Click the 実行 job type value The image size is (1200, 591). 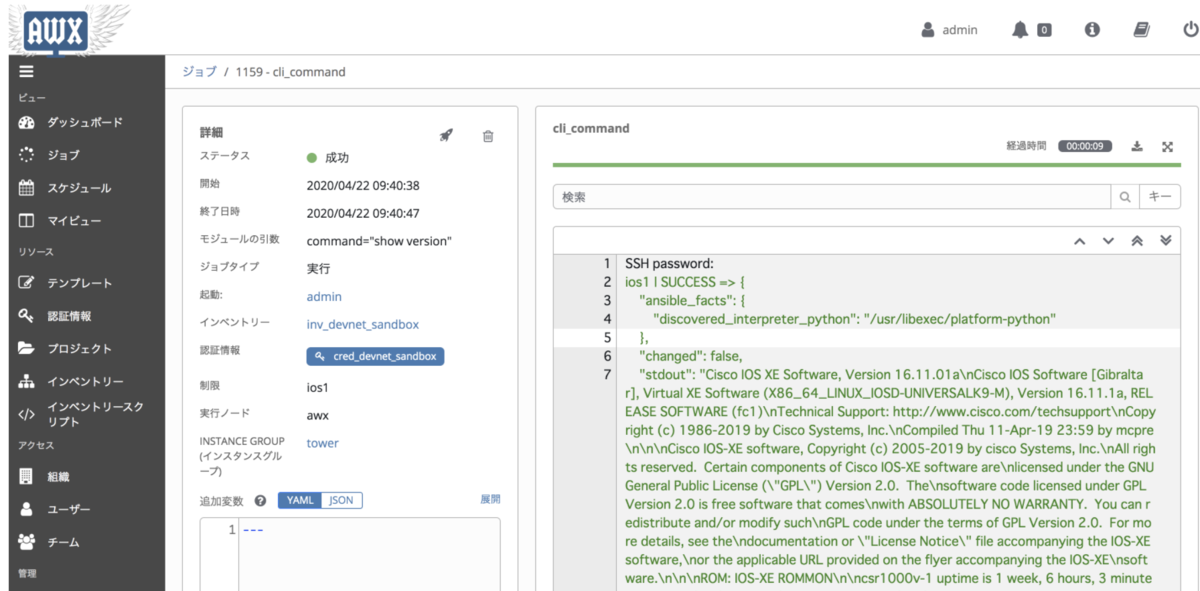click(x=318, y=269)
